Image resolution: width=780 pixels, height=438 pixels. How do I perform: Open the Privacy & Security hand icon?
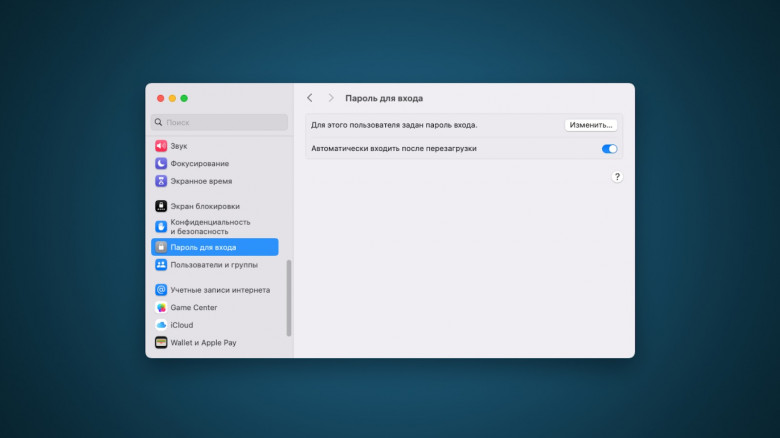161,226
